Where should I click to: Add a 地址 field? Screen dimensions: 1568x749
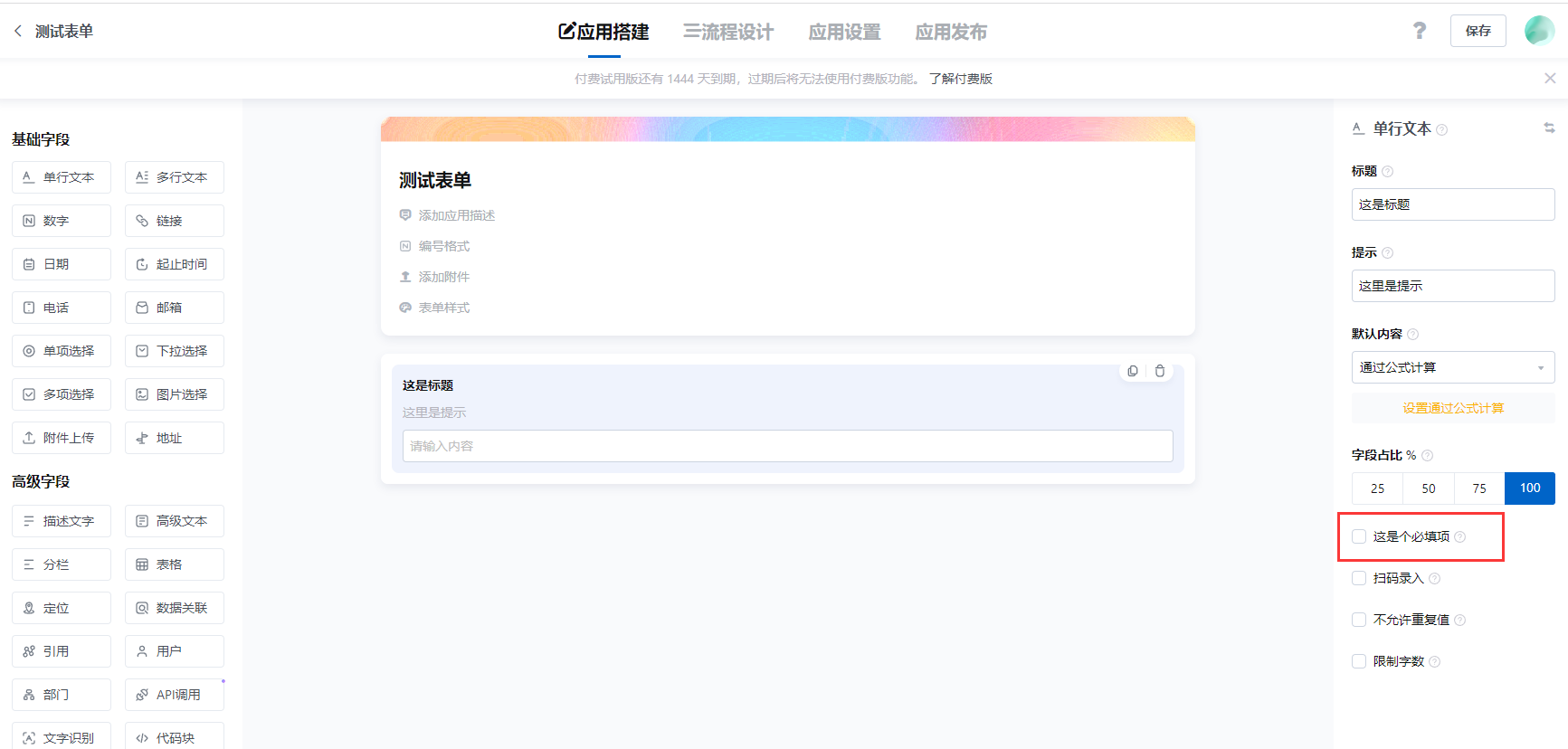(175, 438)
